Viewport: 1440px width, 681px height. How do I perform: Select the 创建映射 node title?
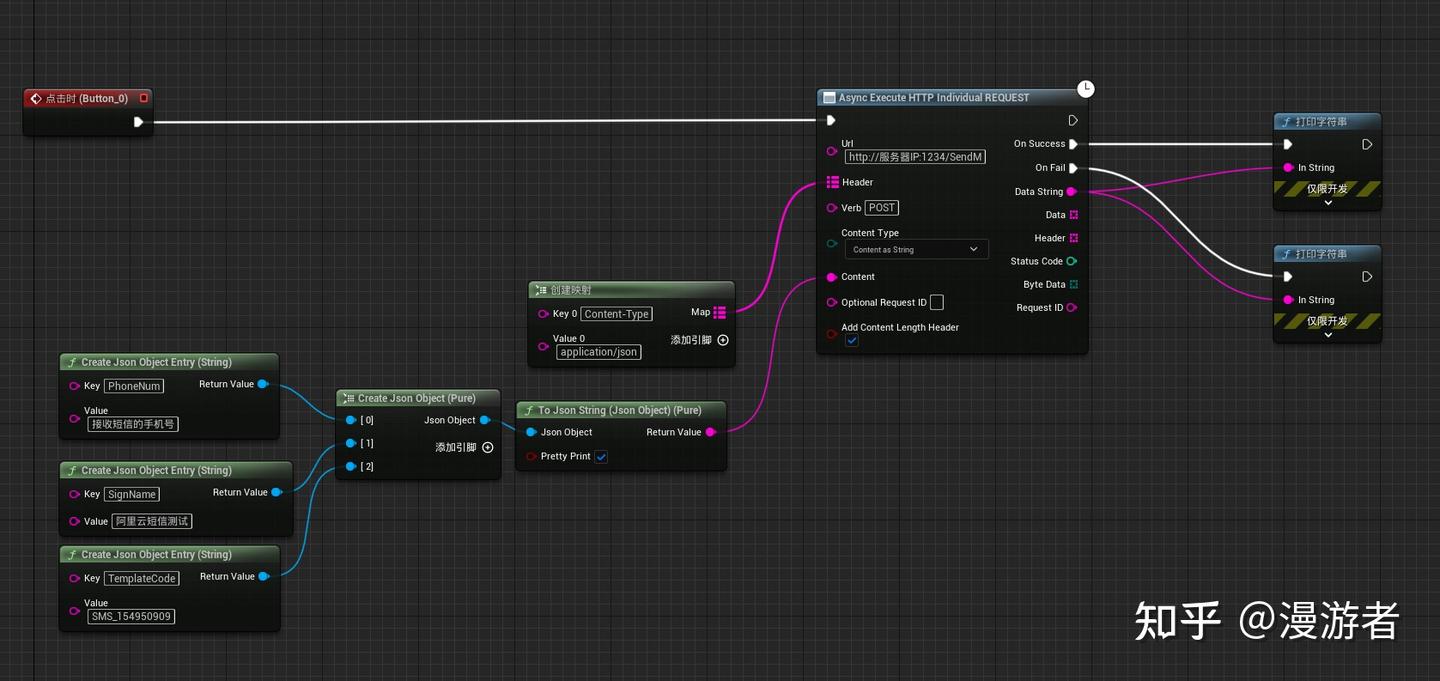(571, 290)
